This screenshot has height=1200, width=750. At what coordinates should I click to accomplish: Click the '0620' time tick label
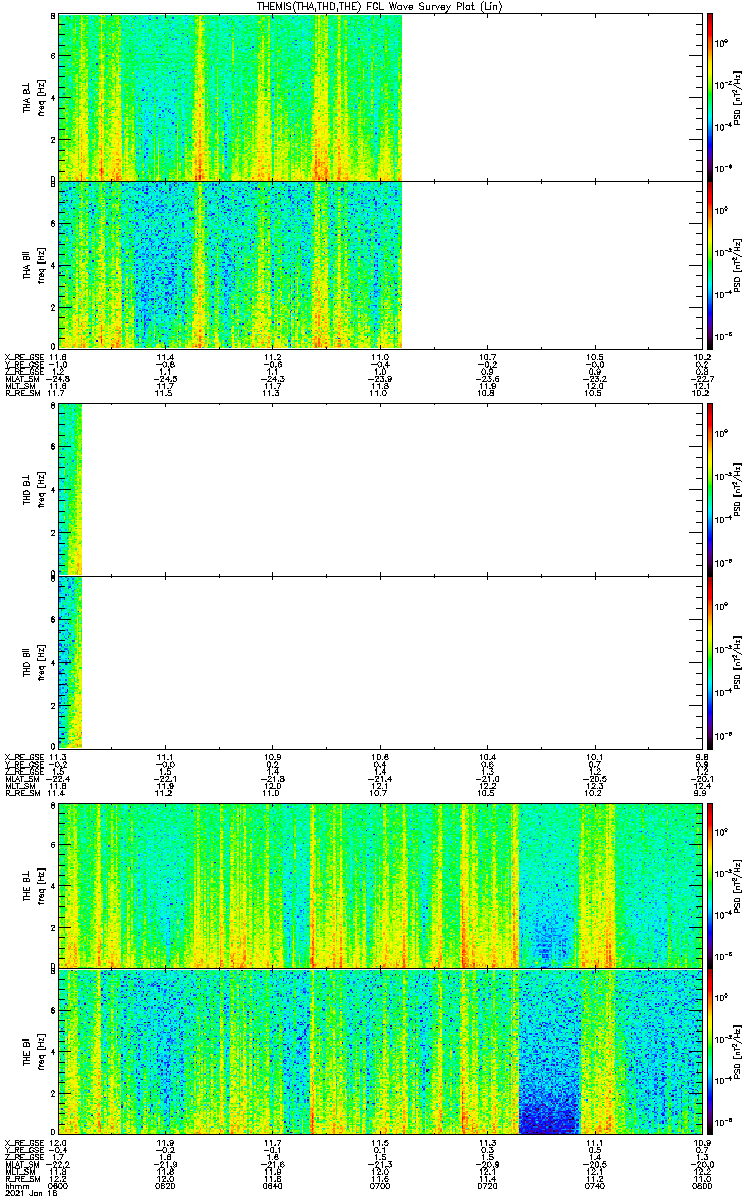point(165,1187)
